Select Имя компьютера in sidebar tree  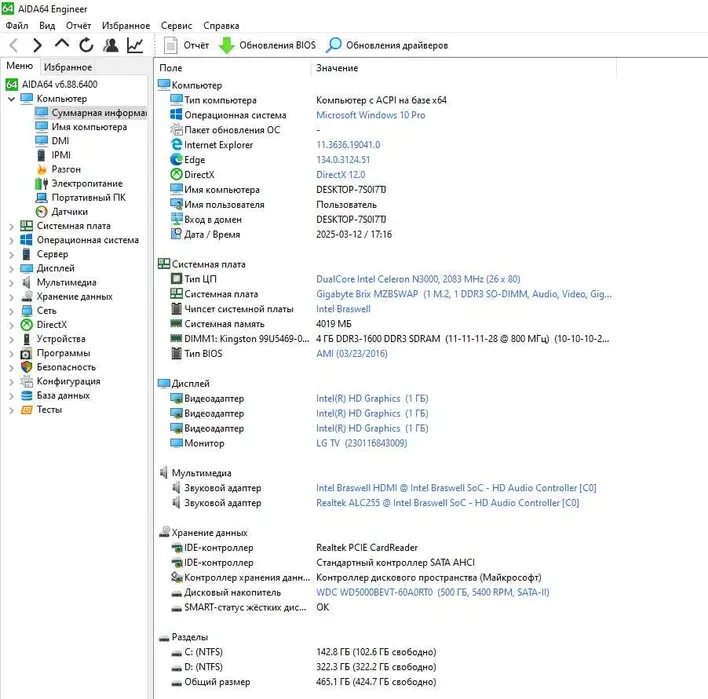81,127
